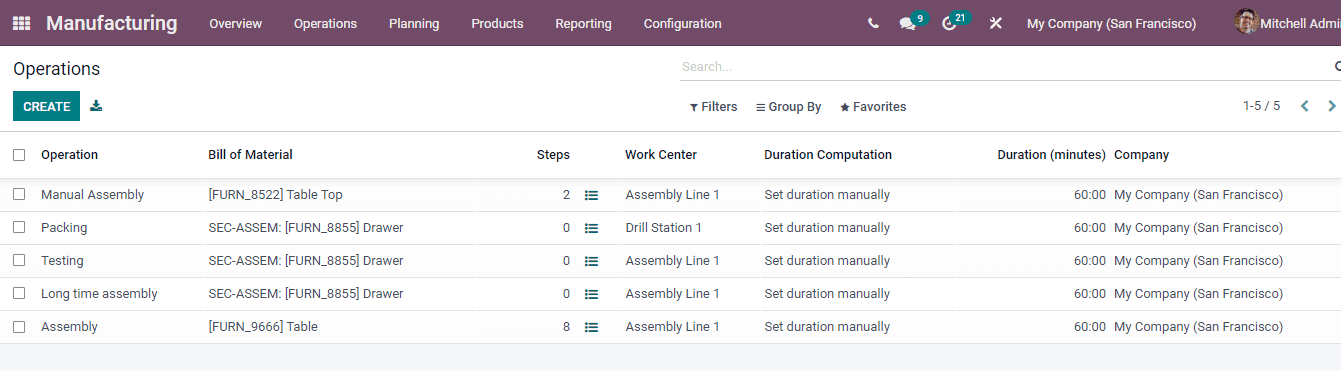Click SEC-ASSEM Drawer in Packing row
Viewport: 1341px width, 371px height.
coord(306,228)
